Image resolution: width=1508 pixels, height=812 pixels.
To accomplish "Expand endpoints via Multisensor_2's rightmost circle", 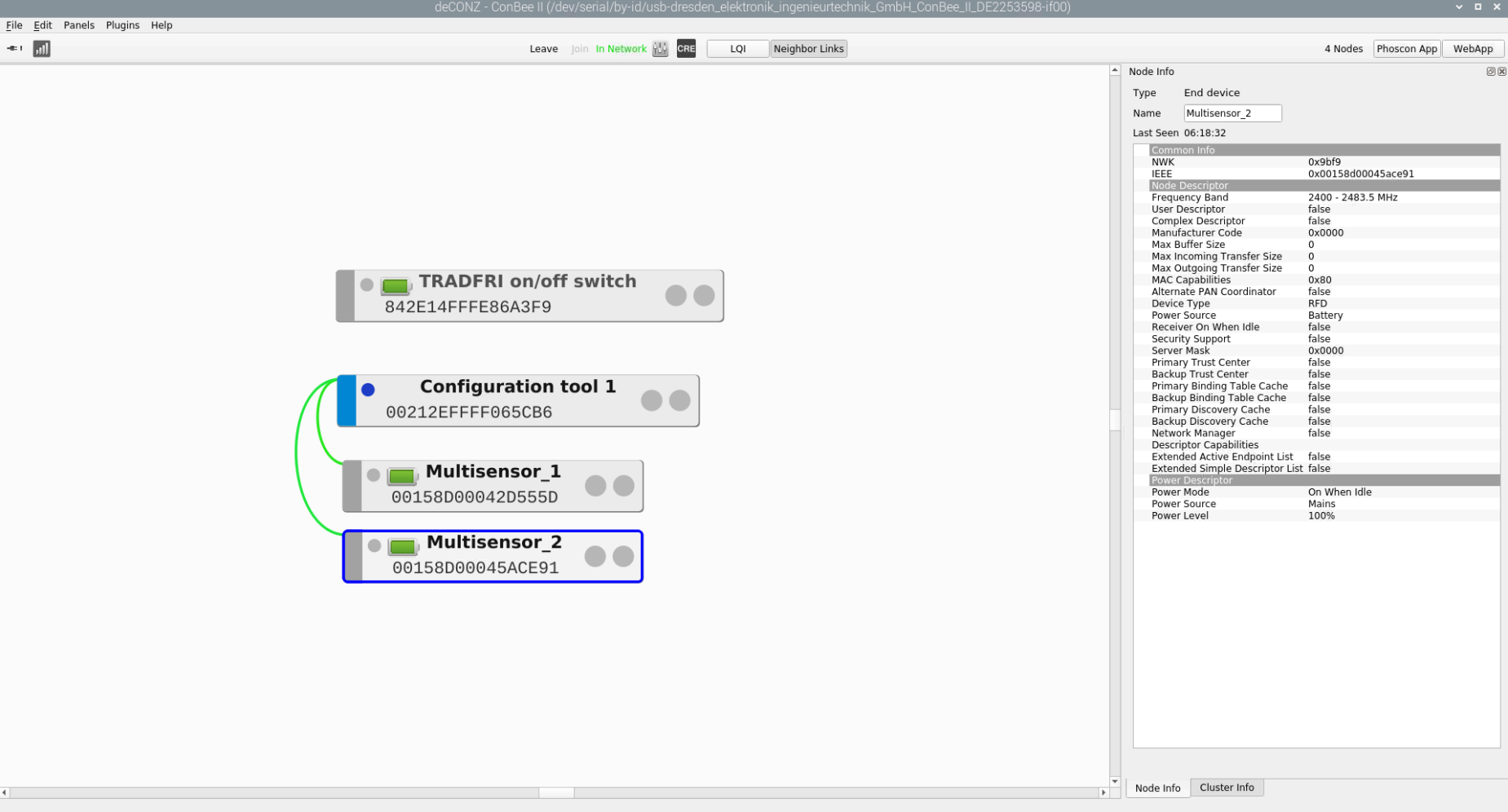I will click(x=623, y=556).
